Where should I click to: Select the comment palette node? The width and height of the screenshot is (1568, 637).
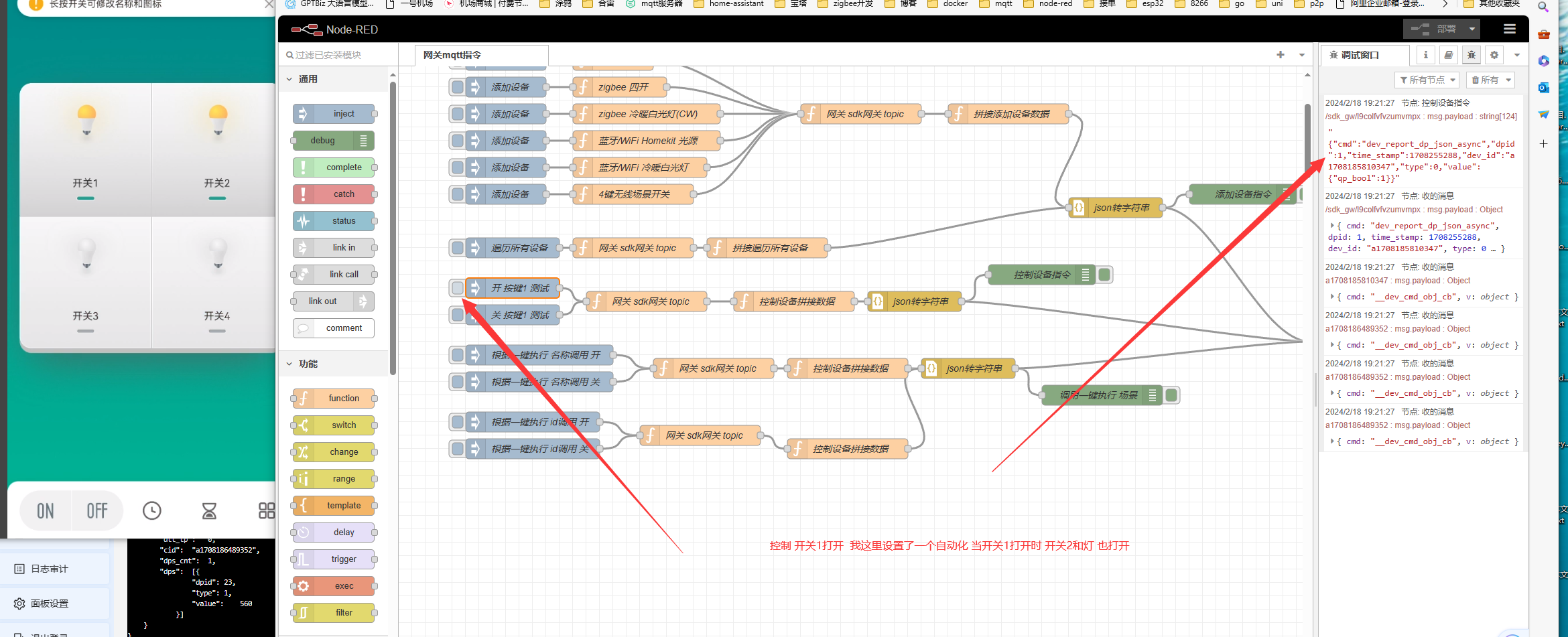[334, 328]
